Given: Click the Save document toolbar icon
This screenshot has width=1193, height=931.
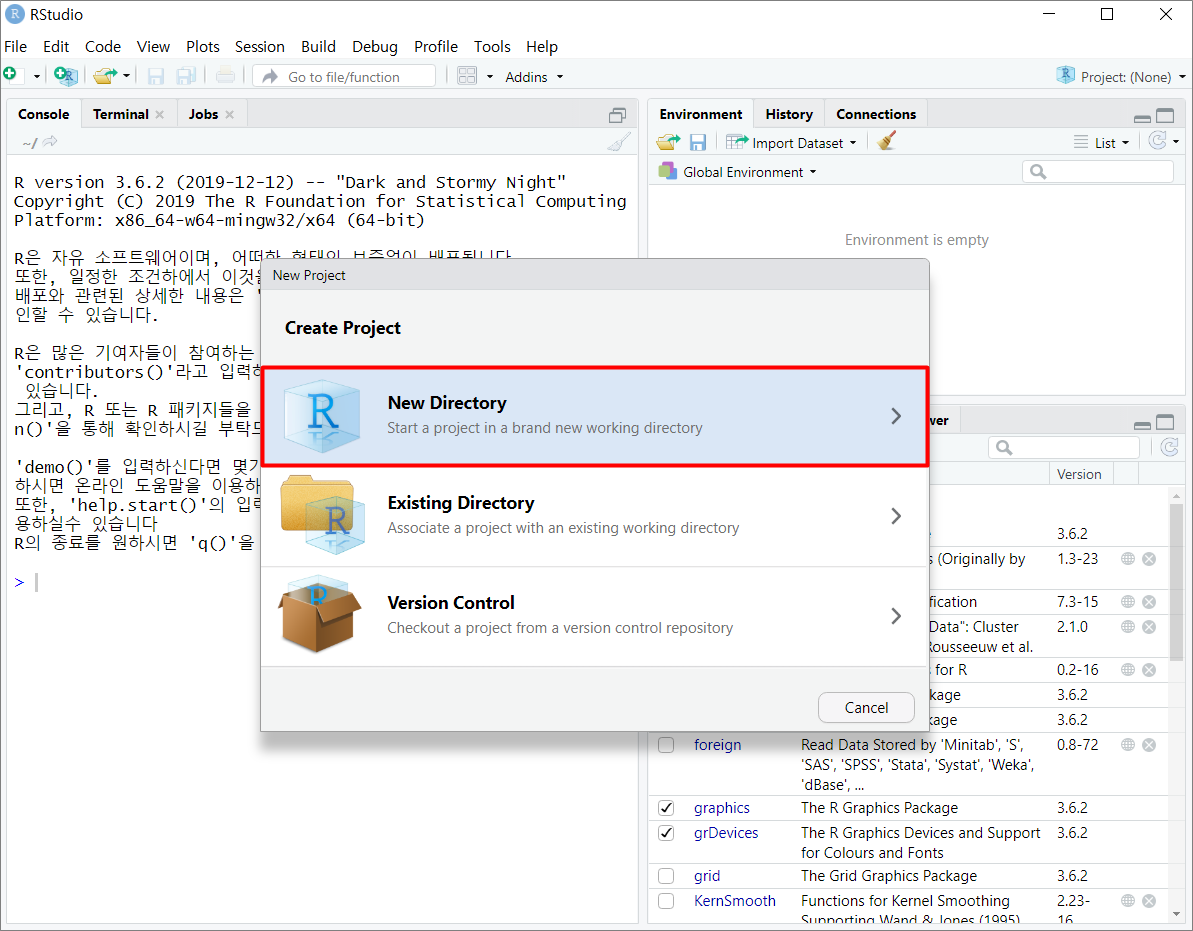Looking at the screenshot, I should click(156, 76).
